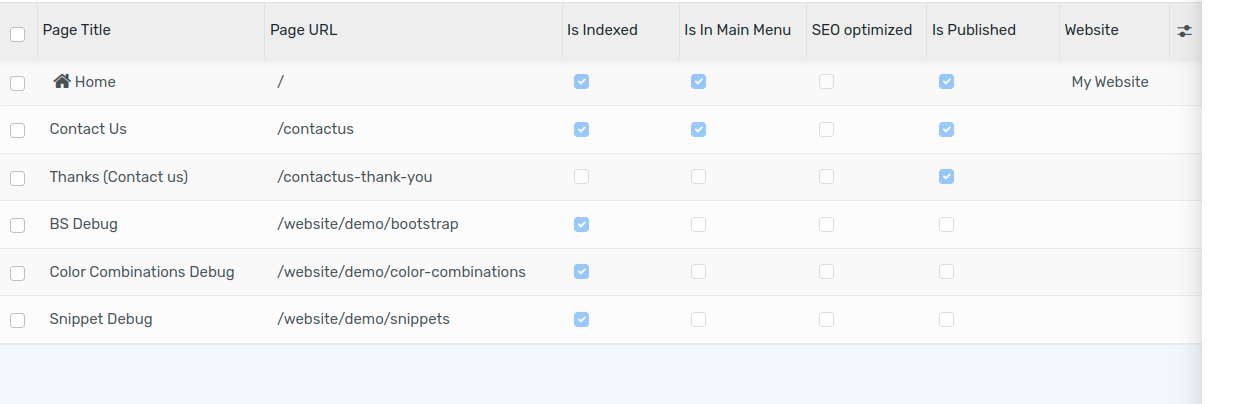Sort by Website column header
Viewport: 1259px width, 404px height.
pos(1092,30)
